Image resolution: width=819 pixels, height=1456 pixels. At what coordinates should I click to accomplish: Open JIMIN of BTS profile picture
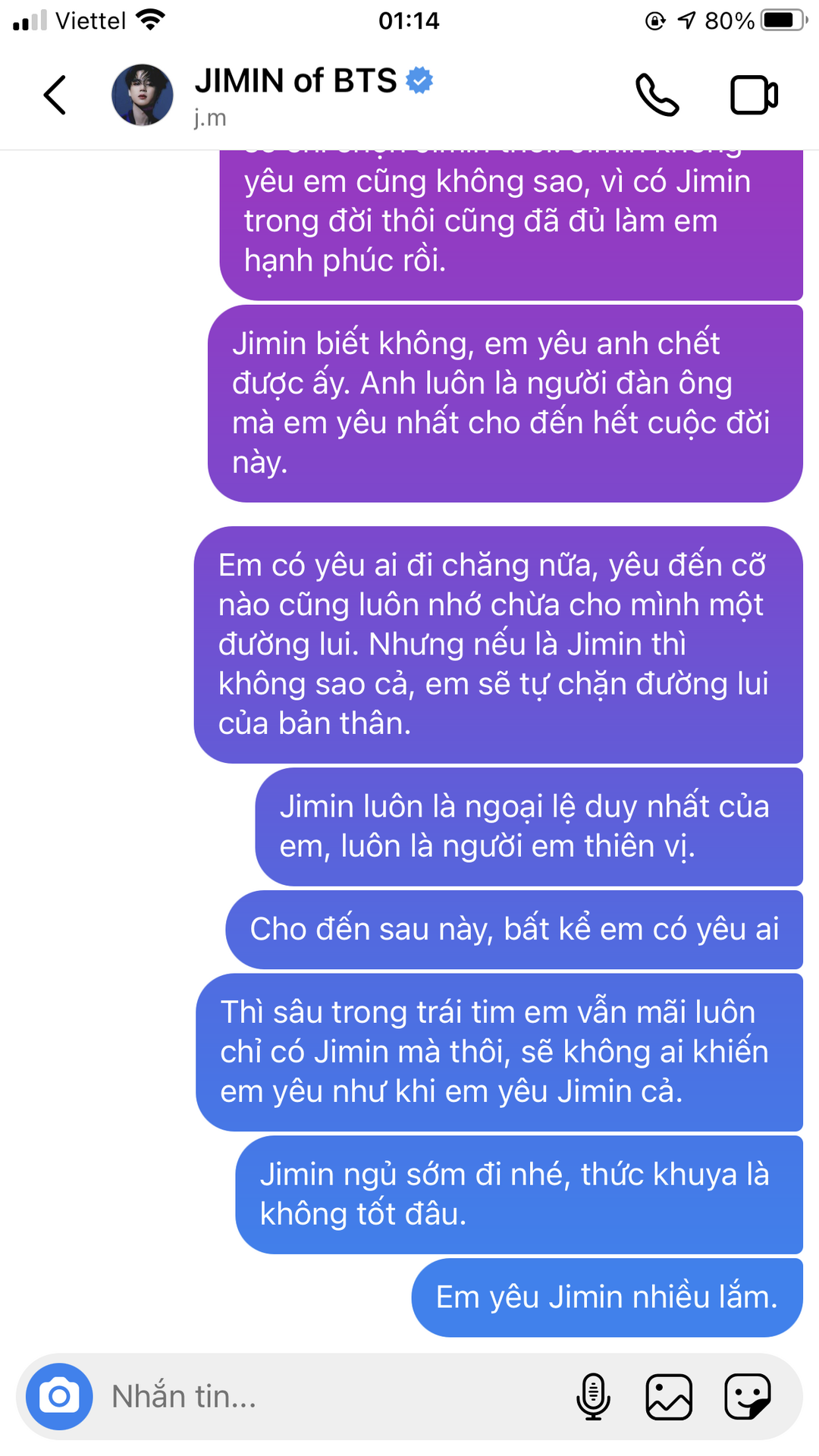tap(143, 95)
